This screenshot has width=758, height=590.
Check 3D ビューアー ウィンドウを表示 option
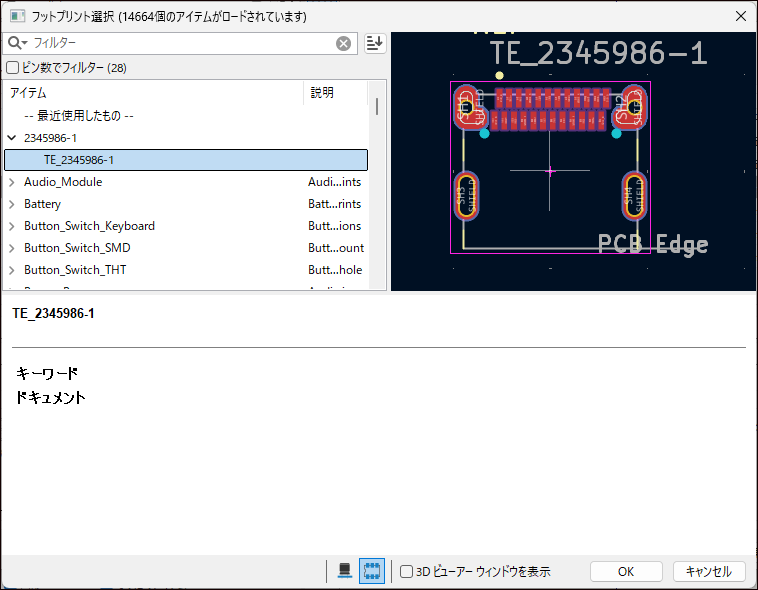(x=407, y=572)
